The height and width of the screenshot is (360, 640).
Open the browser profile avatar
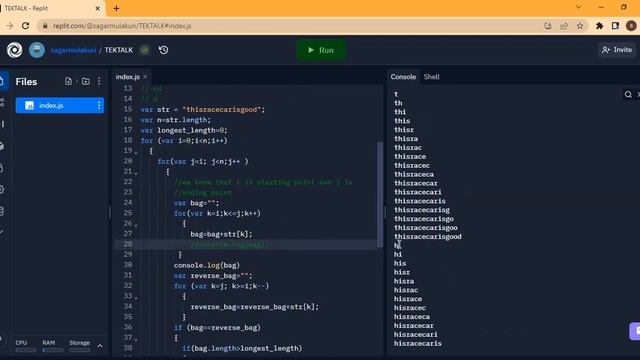pos(631,26)
